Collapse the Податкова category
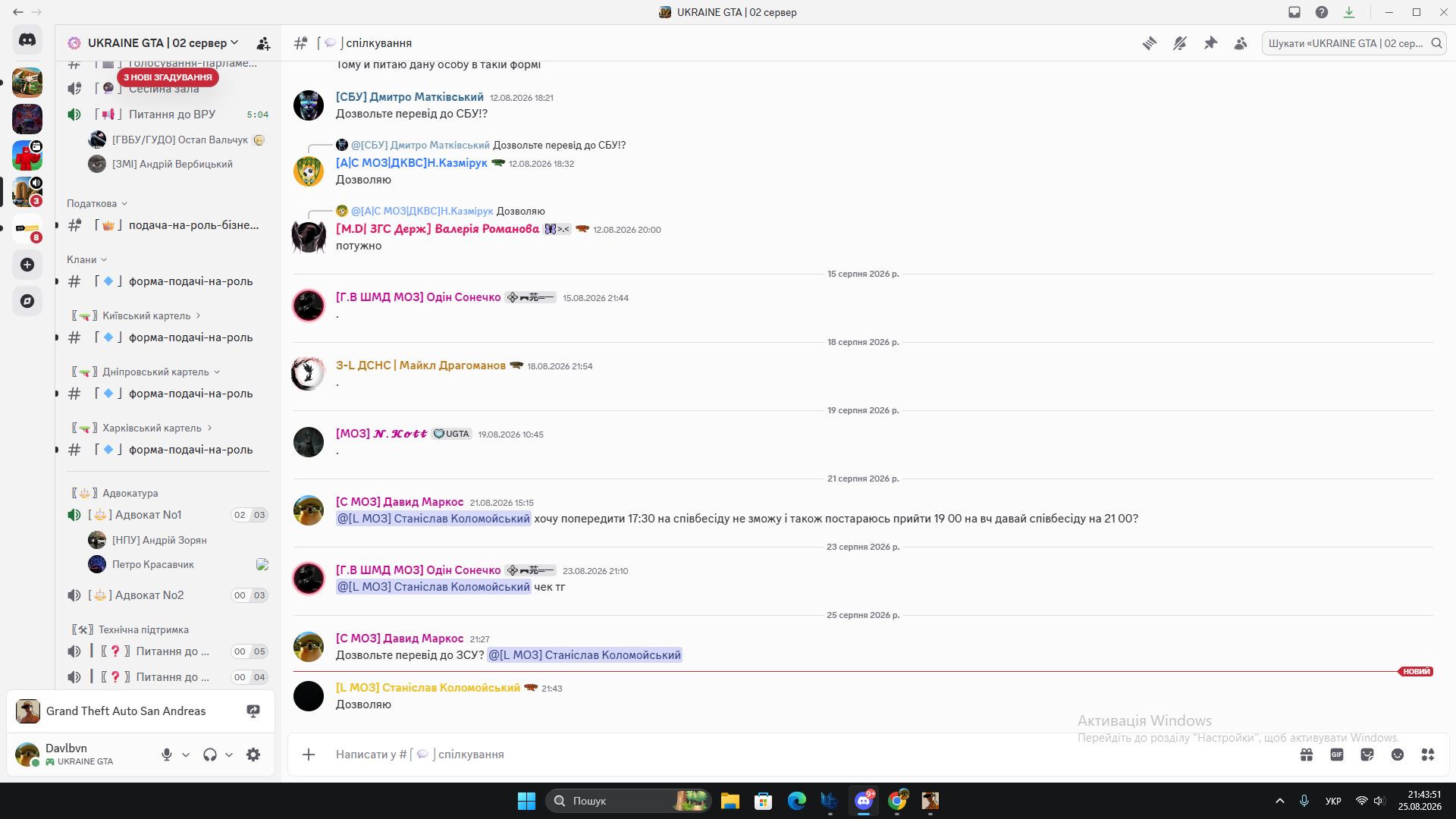The width and height of the screenshot is (1456, 819). (x=97, y=203)
